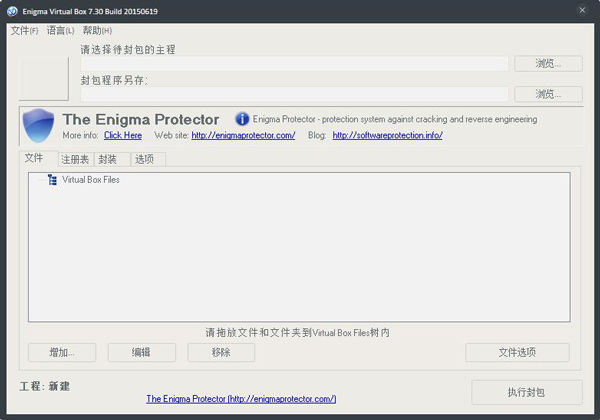Open the softwareprotection.info Blog link
The height and width of the screenshot is (420, 600).
point(387,135)
